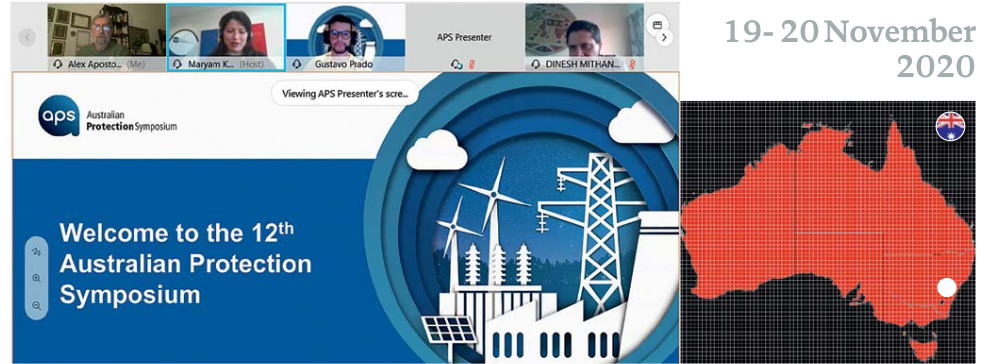The width and height of the screenshot is (985, 364).
Task: Click Dinesh Mithan's red muted mic icon
Action: (x=632, y=64)
